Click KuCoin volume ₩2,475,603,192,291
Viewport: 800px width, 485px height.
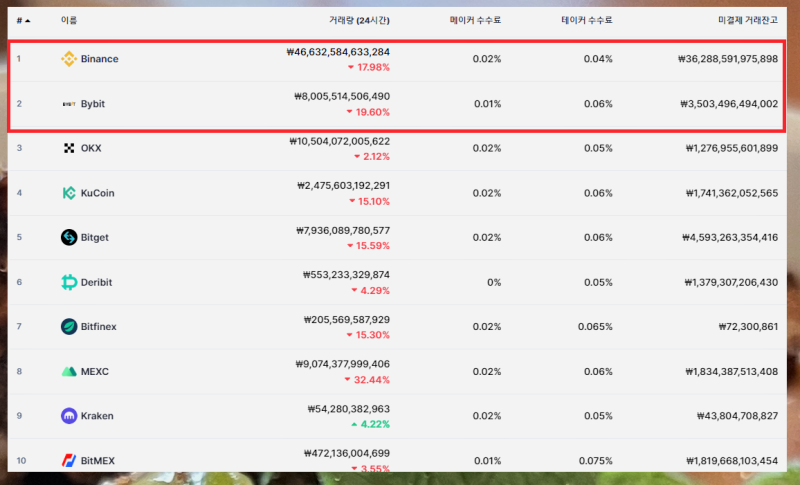(343, 186)
